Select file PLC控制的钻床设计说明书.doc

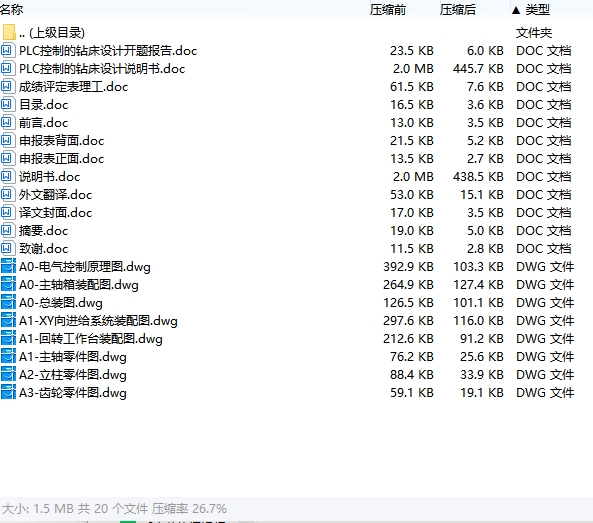pos(102,69)
